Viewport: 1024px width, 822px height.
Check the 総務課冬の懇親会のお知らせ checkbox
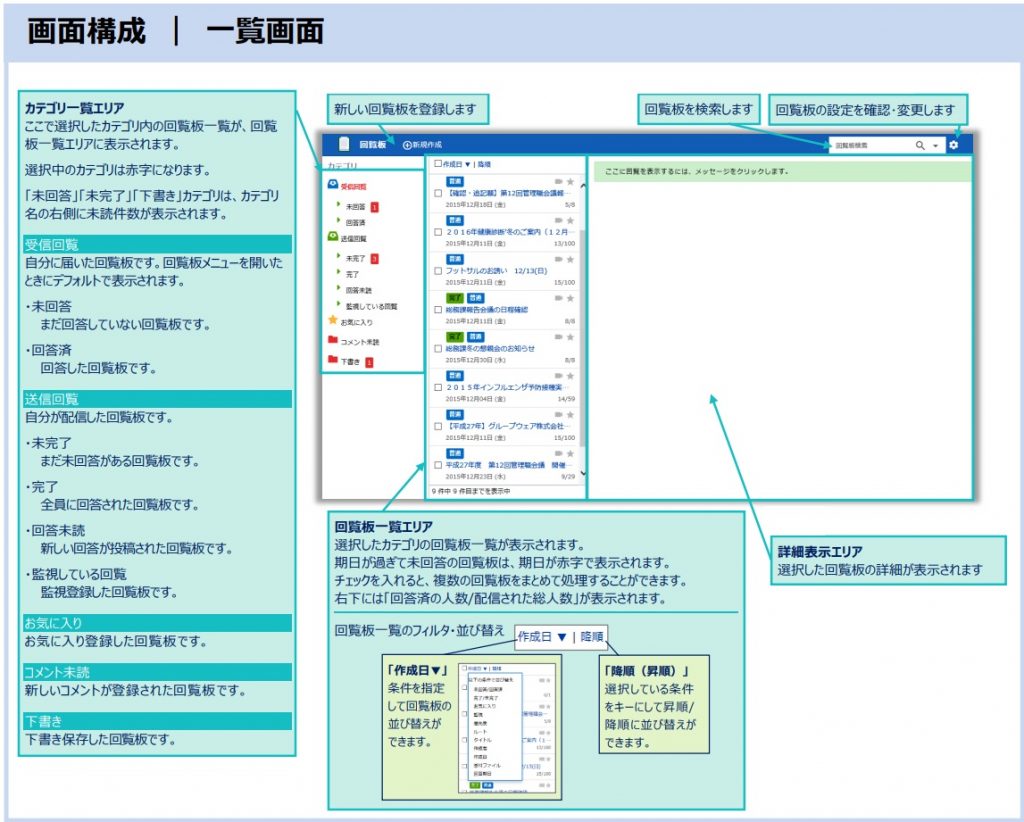438,349
